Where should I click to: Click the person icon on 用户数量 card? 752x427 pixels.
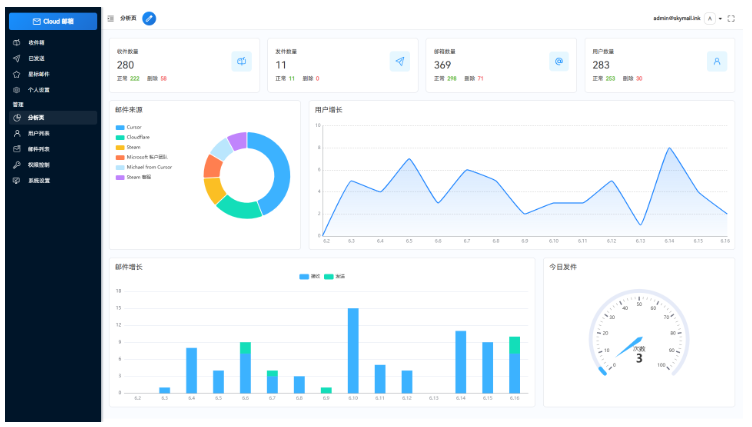pos(717,61)
